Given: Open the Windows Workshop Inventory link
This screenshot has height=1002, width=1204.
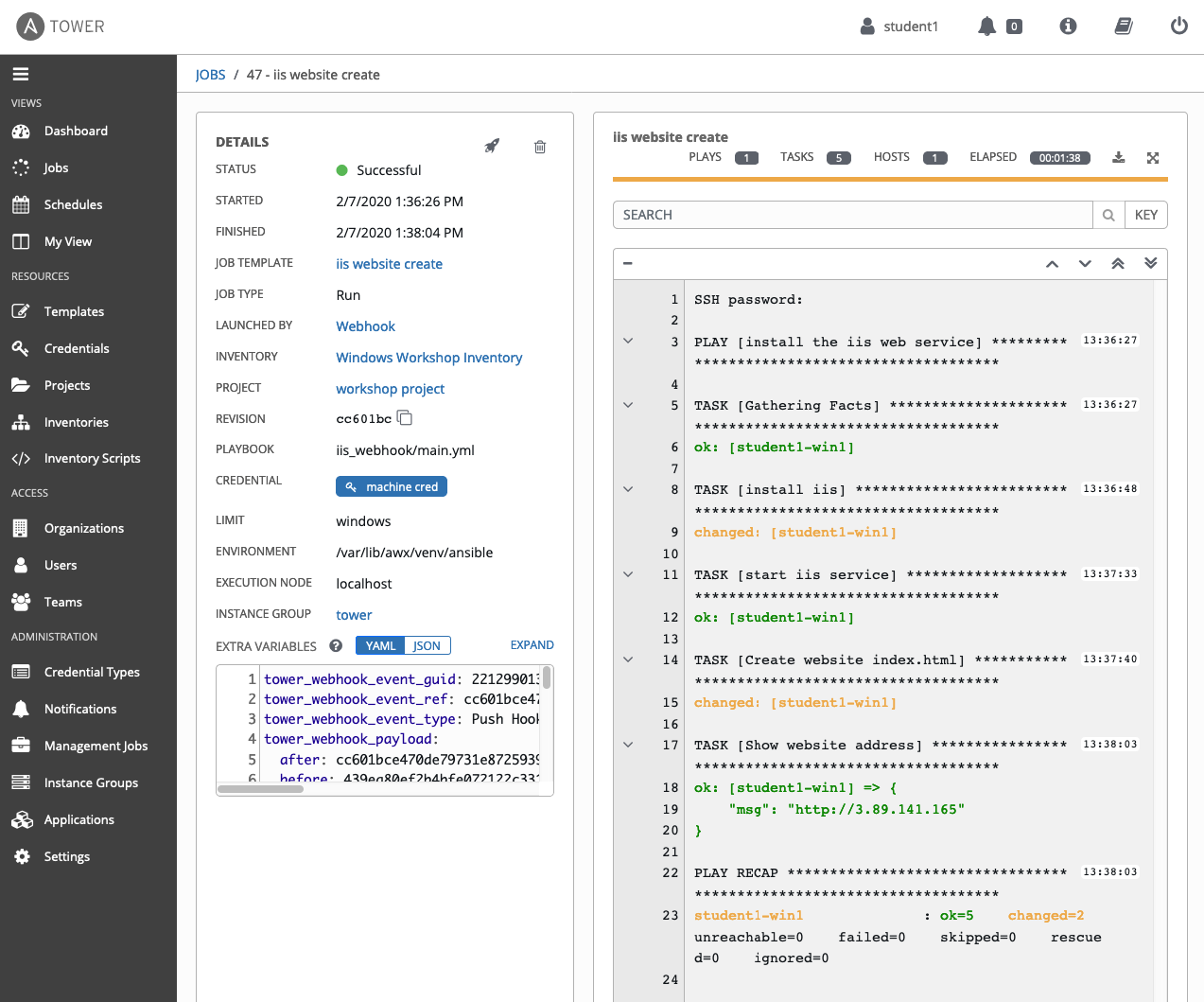Looking at the screenshot, I should click(x=428, y=358).
